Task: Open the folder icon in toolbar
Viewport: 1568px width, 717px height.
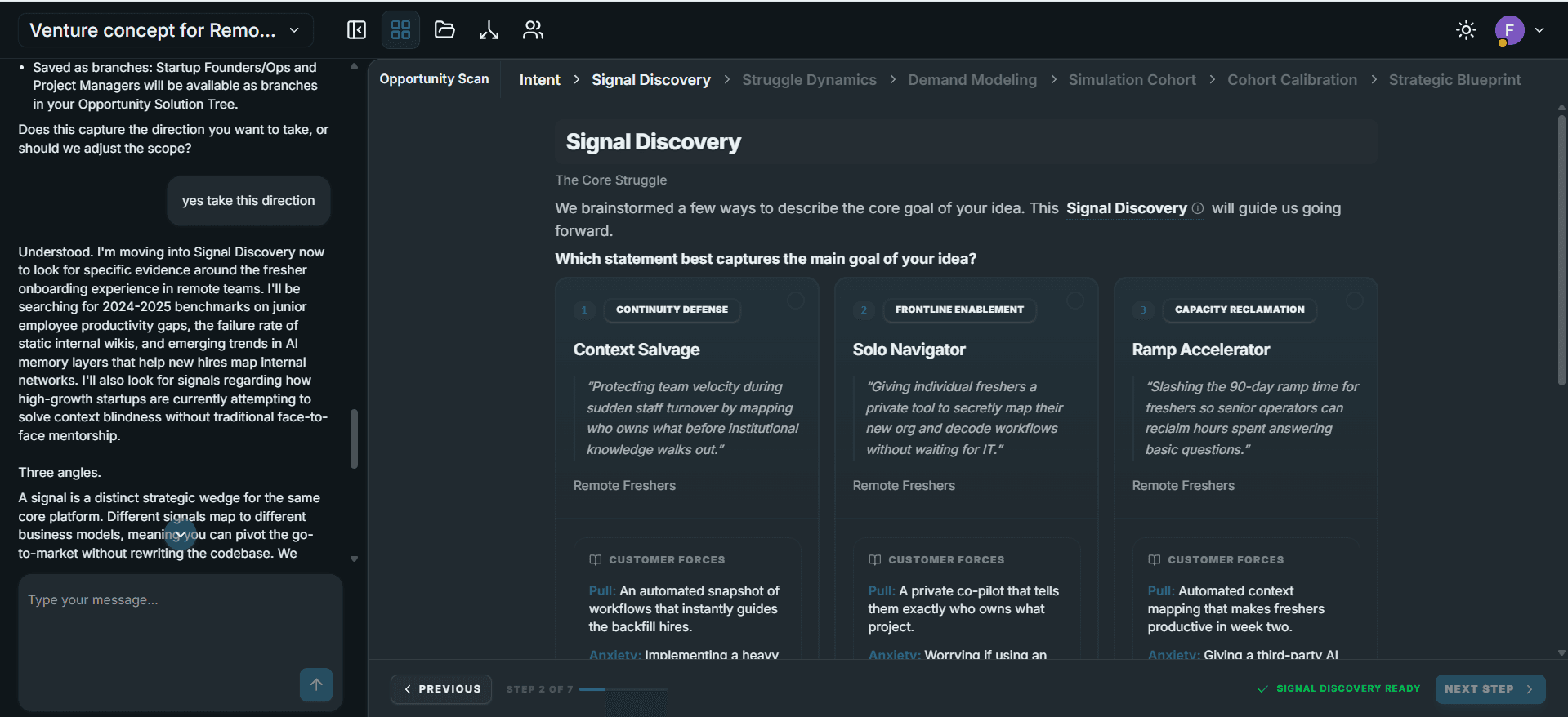Action: tap(444, 30)
